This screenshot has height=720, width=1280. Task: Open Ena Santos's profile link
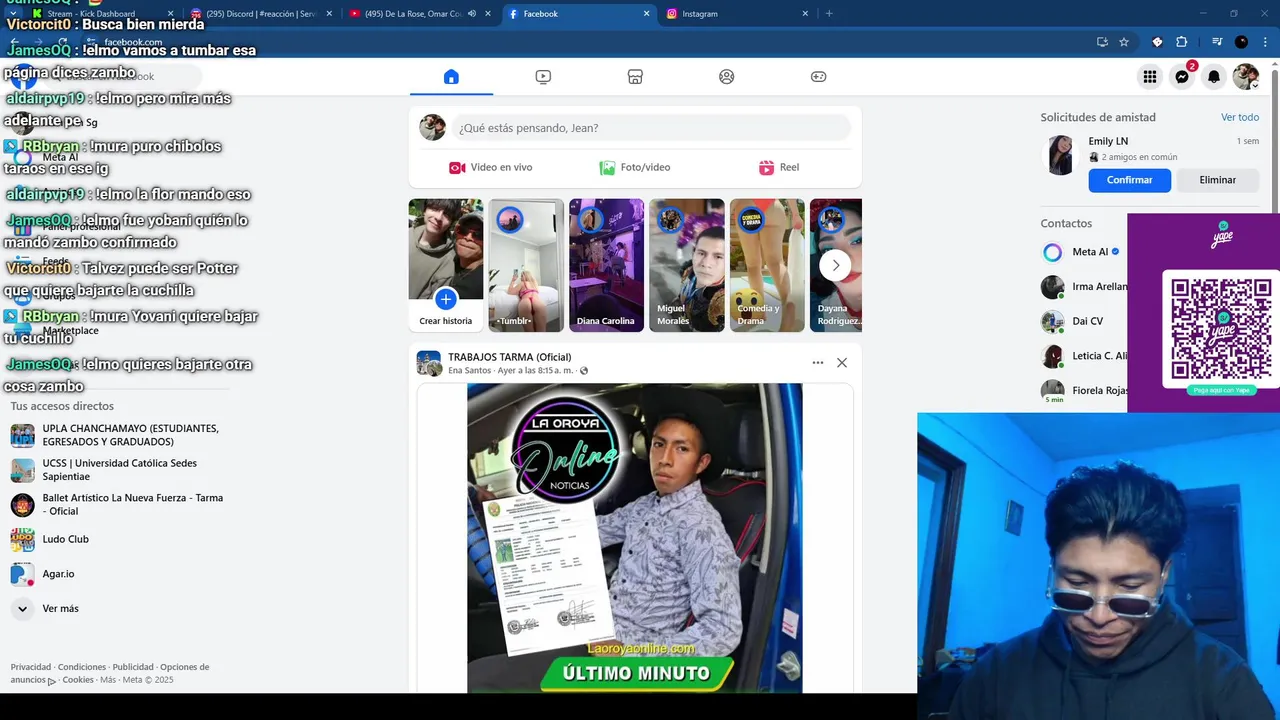pyautogui.click(x=469, y=371)
